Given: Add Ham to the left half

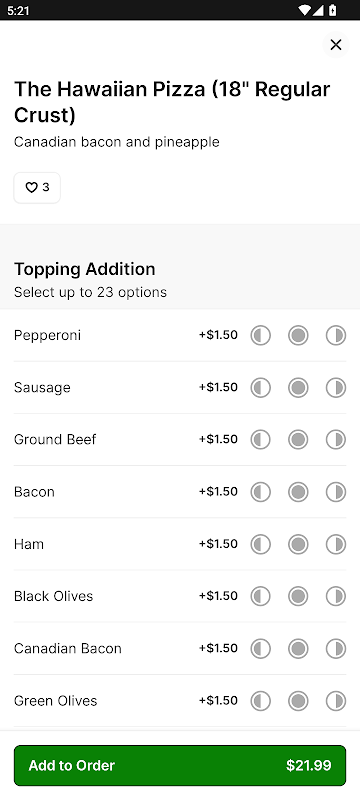Looking at the screenshot, I should point(260,544).
